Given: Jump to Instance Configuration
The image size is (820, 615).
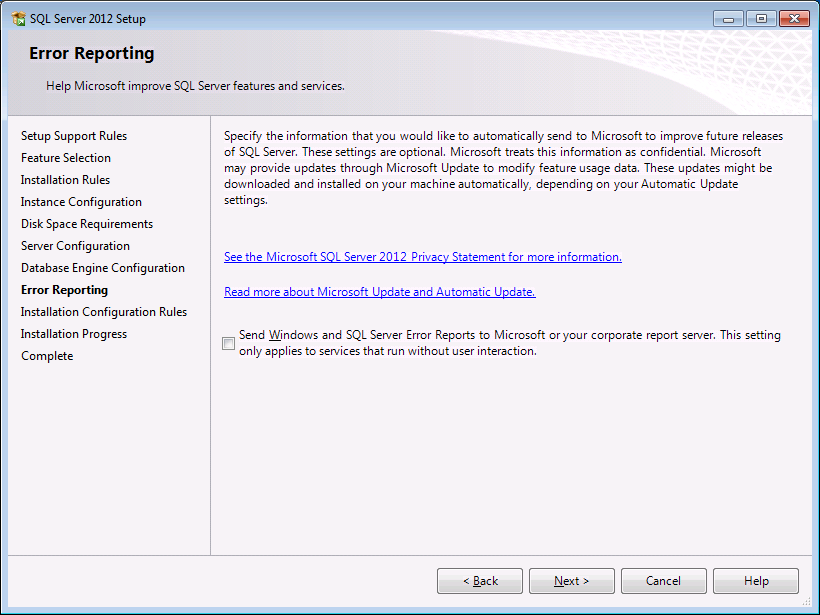Looking at the screenshot, I should pyautogui.click(x=75, y=201).
